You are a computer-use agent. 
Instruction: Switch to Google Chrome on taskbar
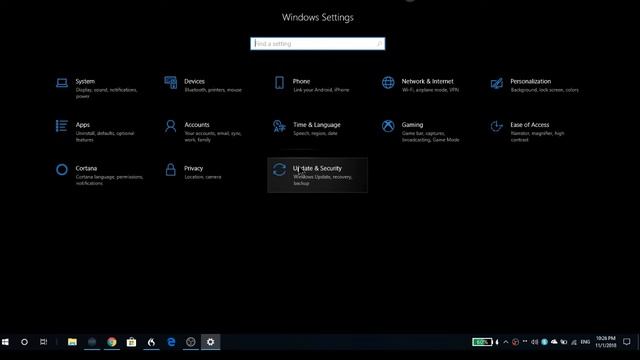tap(112, 342)
